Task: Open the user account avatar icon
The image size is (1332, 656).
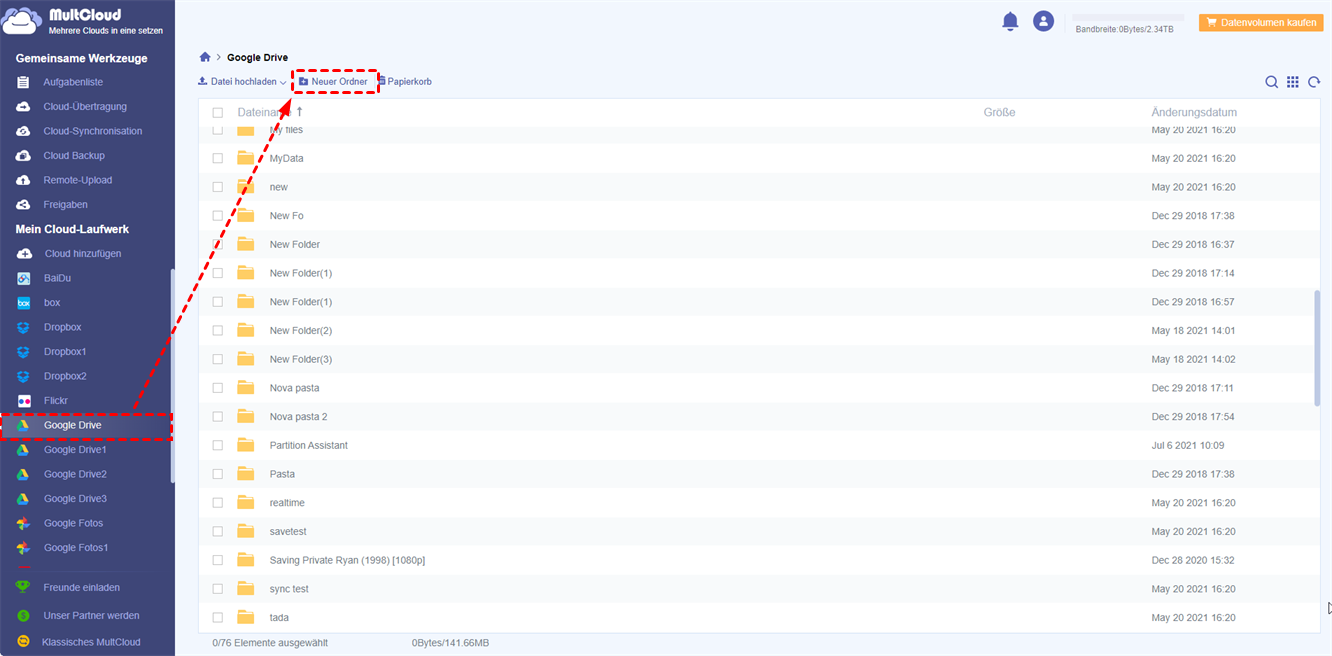Action: tap(1043, 21)
